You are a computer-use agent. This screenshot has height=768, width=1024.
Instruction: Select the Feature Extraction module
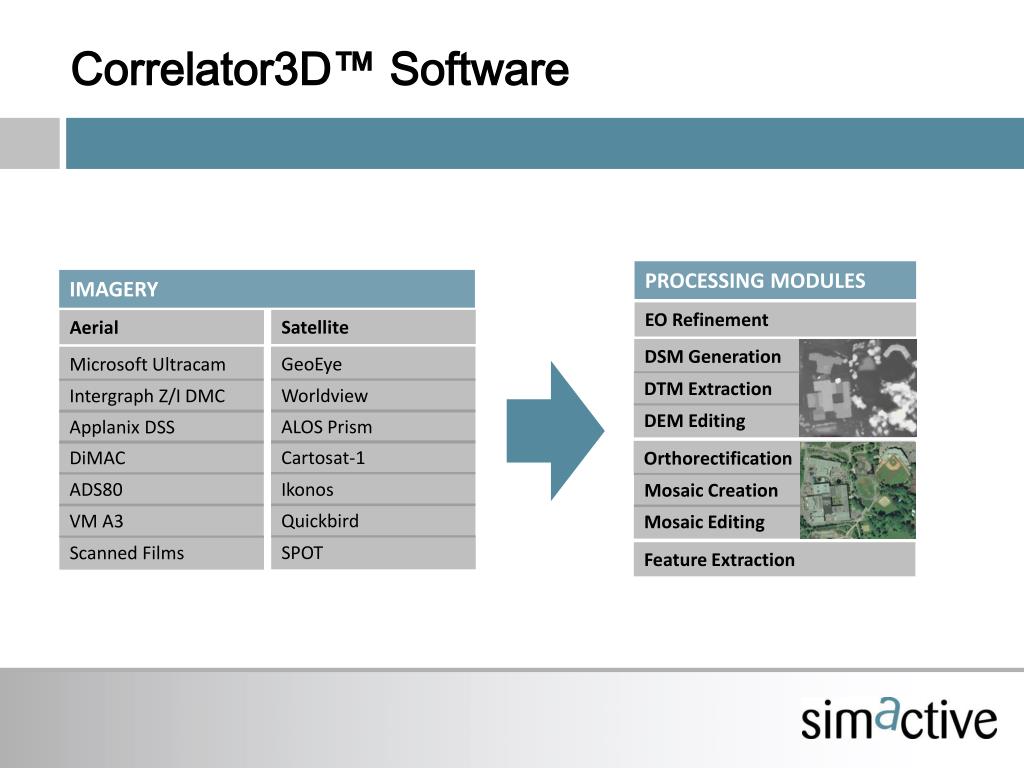point(775,560)
